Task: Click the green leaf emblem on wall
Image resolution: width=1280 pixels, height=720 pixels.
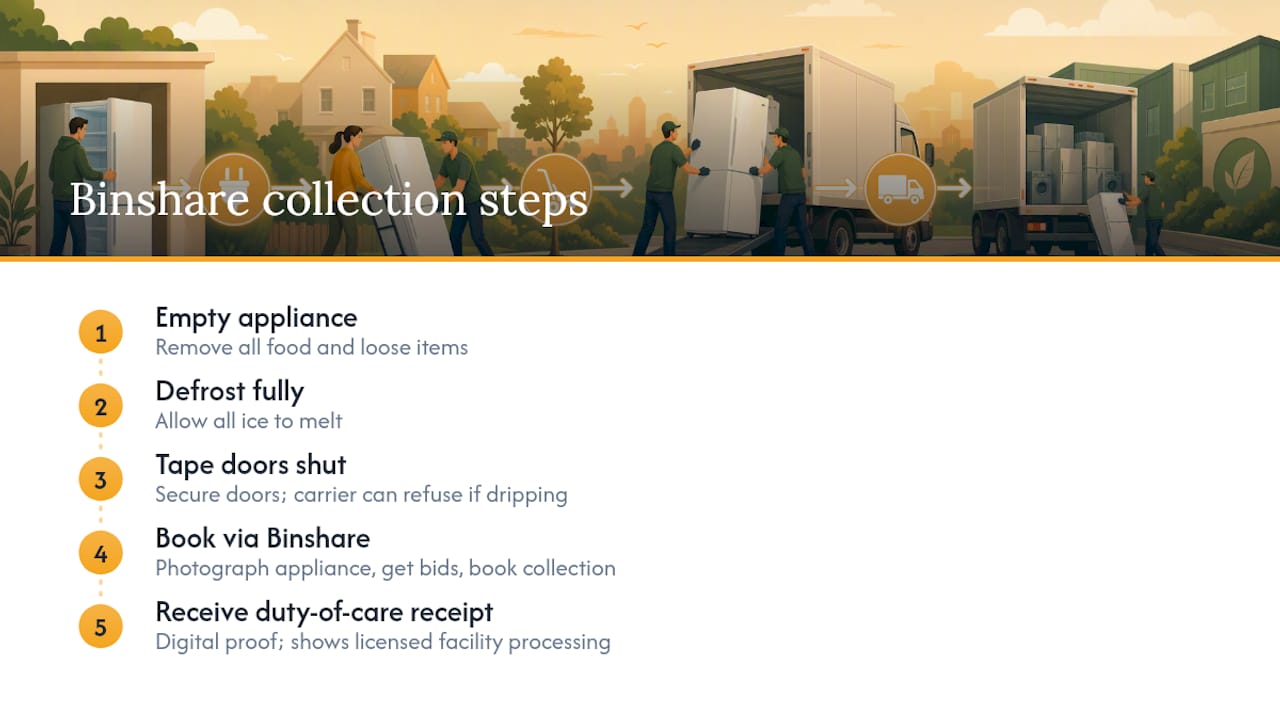Action: 1240,172
